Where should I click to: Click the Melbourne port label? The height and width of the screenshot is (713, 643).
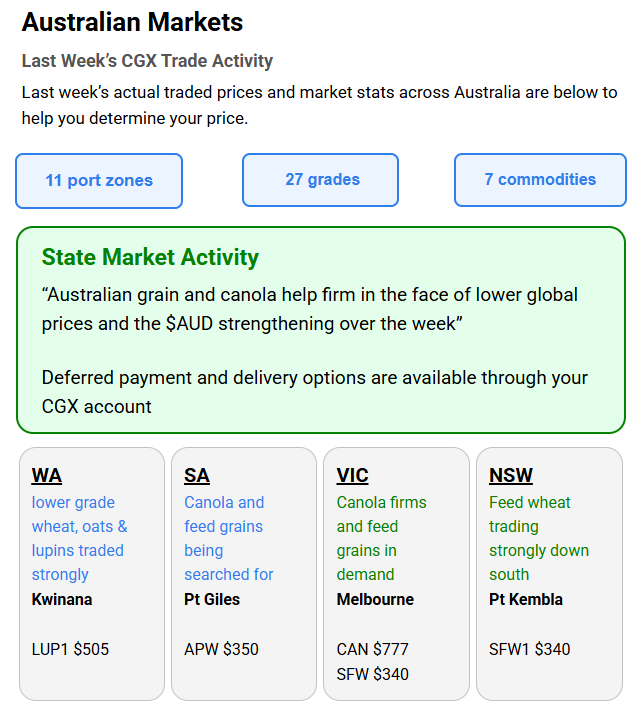click(375, 600)
